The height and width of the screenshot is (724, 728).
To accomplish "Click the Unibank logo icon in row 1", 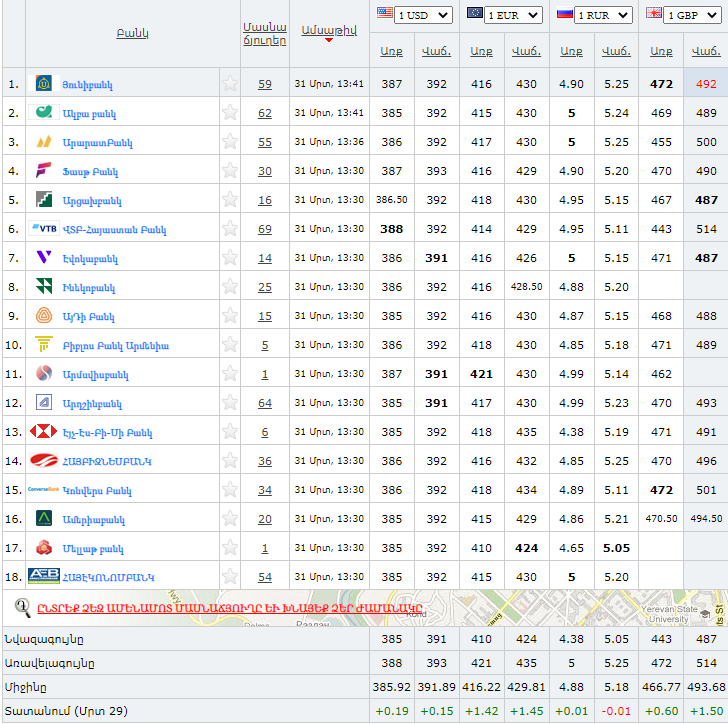I will tap(44, 84).
